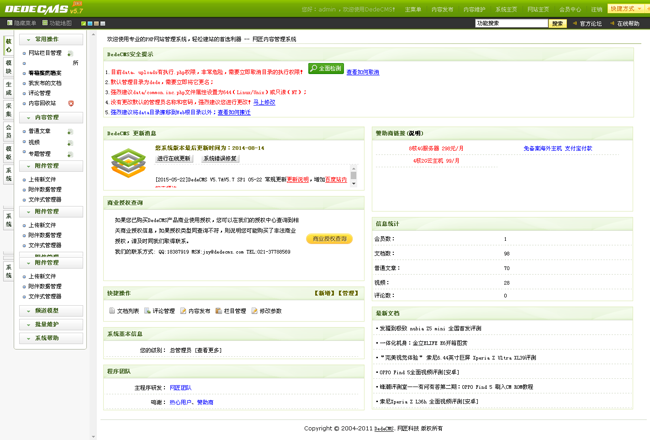Image resolution: width=650 pixels, height=440 pixels.
Task: Open 内容发布 in the top navigation
Action: click(x=442, y=9)
